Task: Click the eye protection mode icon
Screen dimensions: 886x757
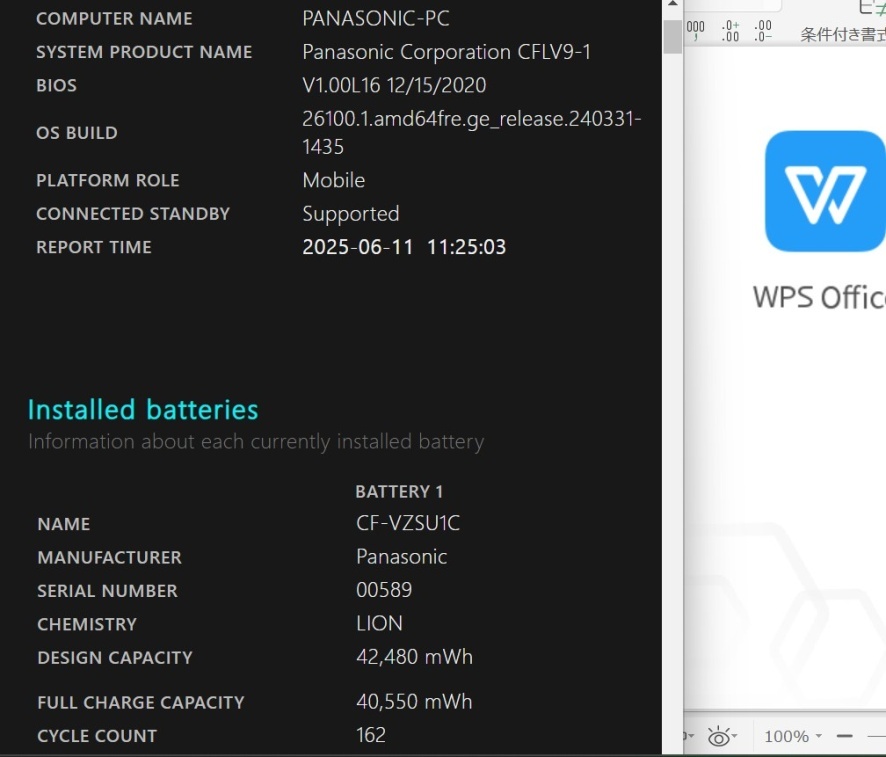Action: click(x=719, y=737)
